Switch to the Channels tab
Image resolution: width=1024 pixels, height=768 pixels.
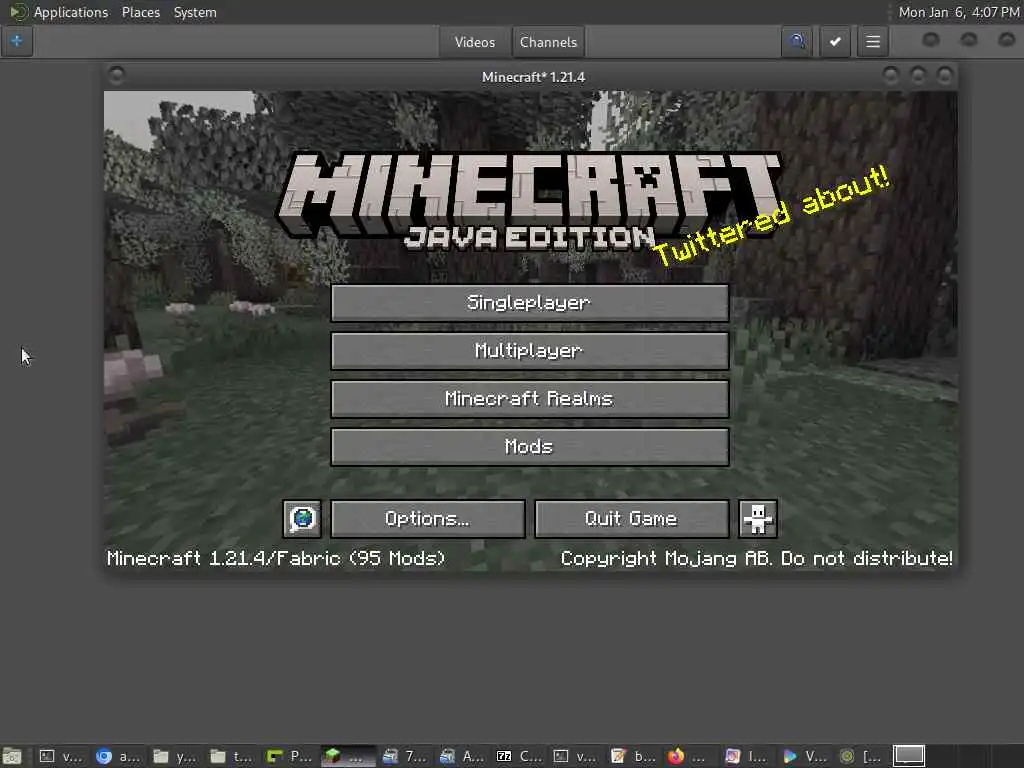tap(549, 42)
